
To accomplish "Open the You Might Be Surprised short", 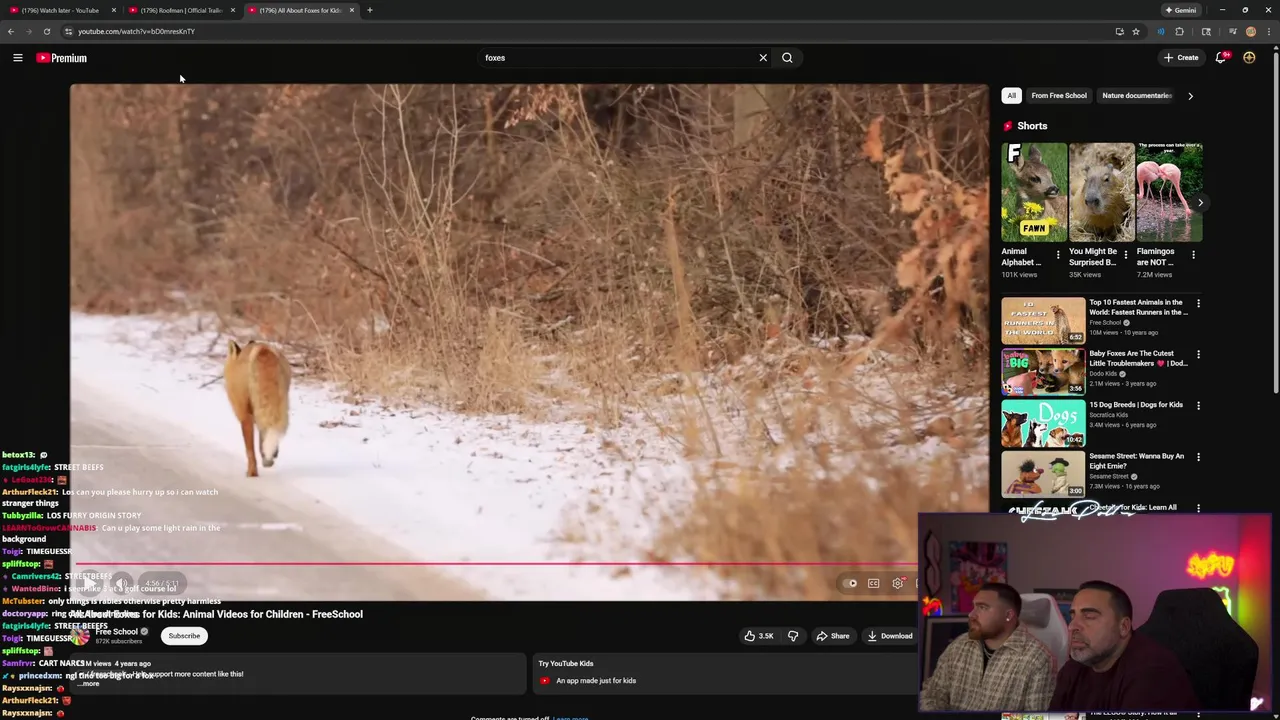I will 1102,192.
